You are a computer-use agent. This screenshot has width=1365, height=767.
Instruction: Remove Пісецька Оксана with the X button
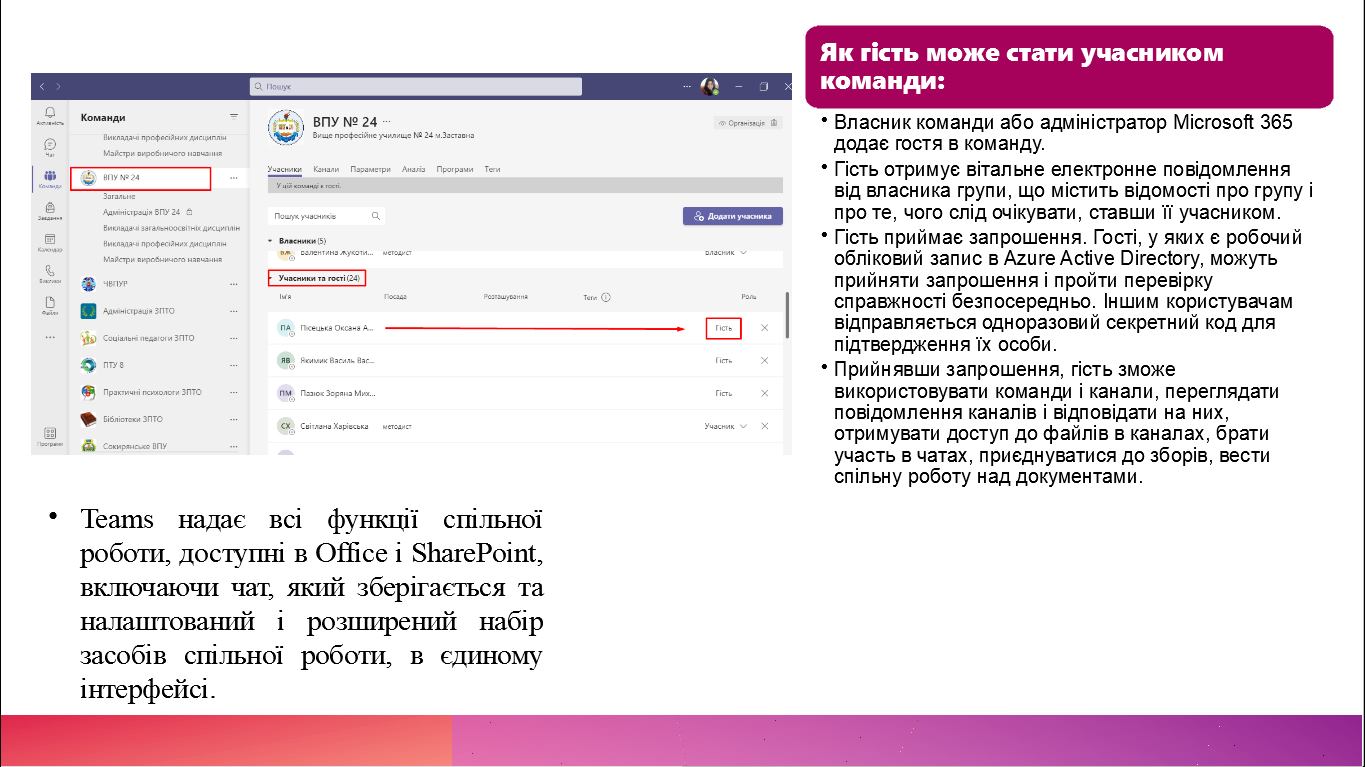765,328
